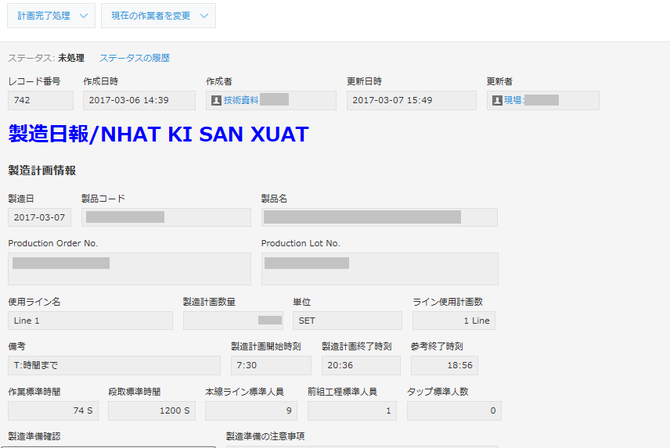
Task: Click the 単位 field showing SET
Action: [x=347, y=321]
